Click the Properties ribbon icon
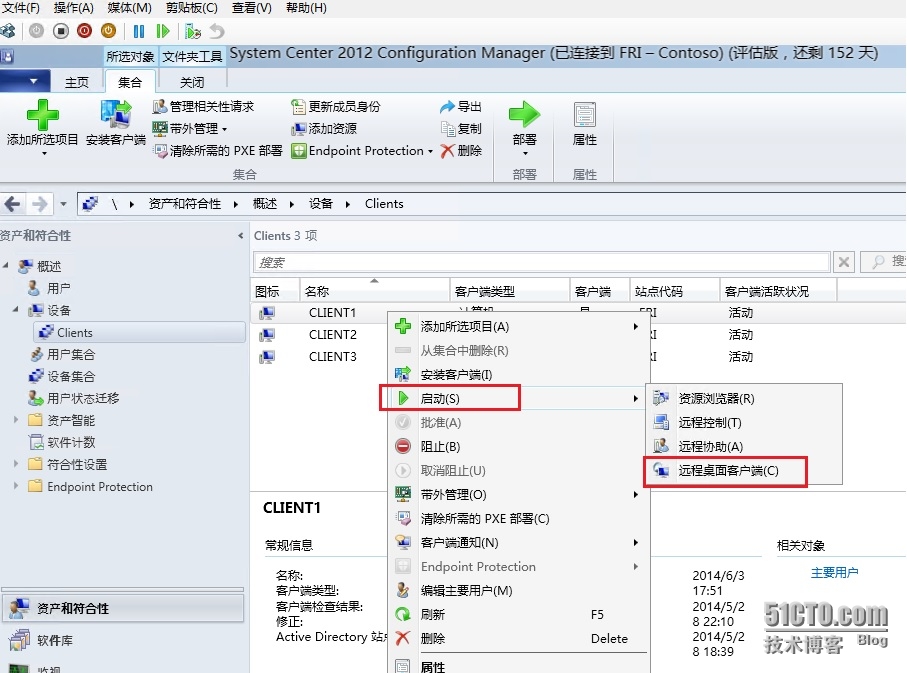Screen dimensions: 907x673 click(x=584, y=114)
